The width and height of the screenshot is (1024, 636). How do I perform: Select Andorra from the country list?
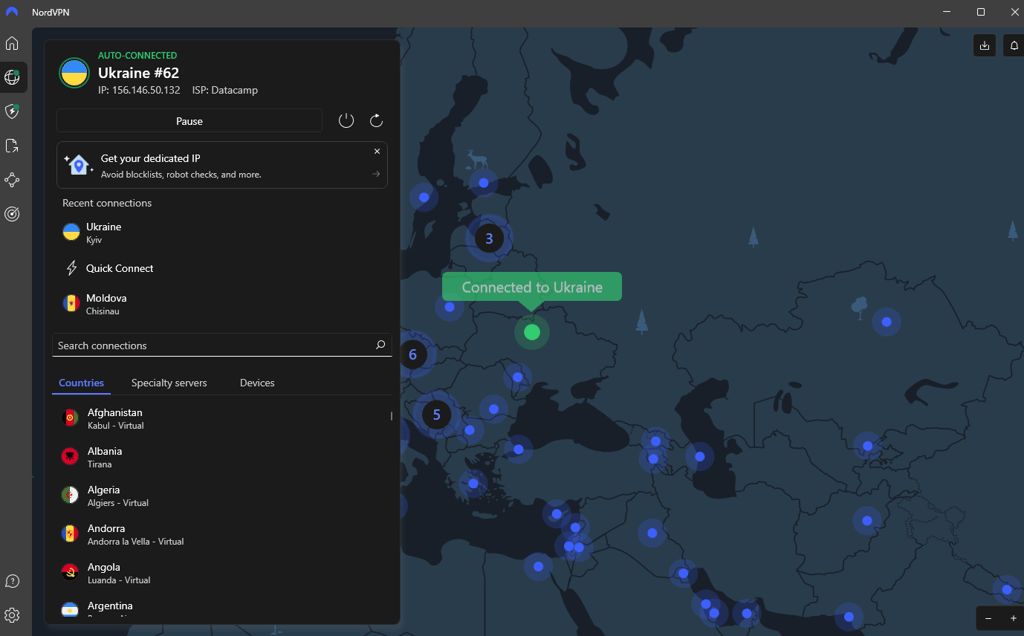pos(222,534)
